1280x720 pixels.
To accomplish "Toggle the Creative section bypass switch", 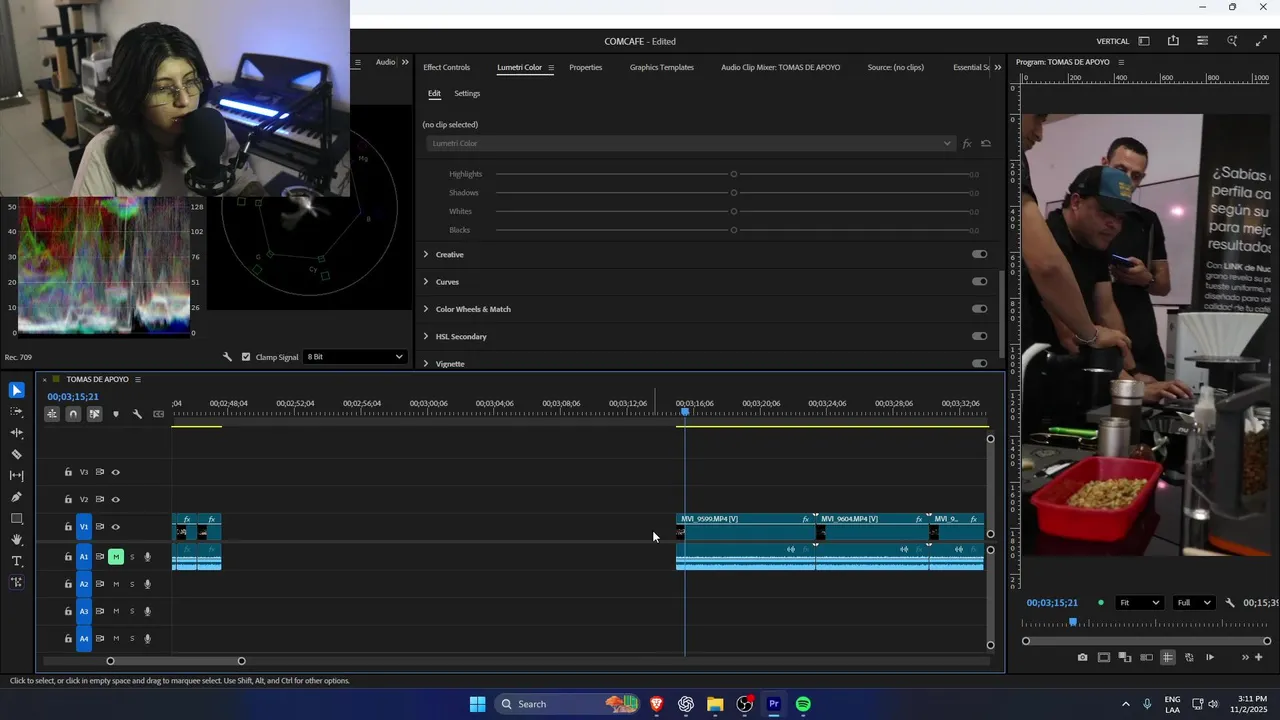I will pos(979,254).
